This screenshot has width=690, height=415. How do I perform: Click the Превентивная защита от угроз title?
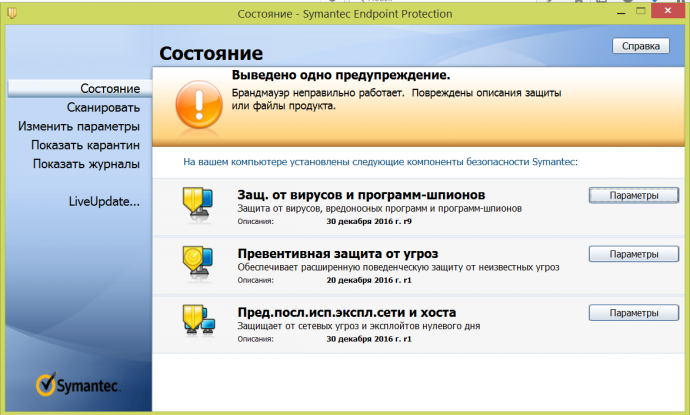[338, 253]
